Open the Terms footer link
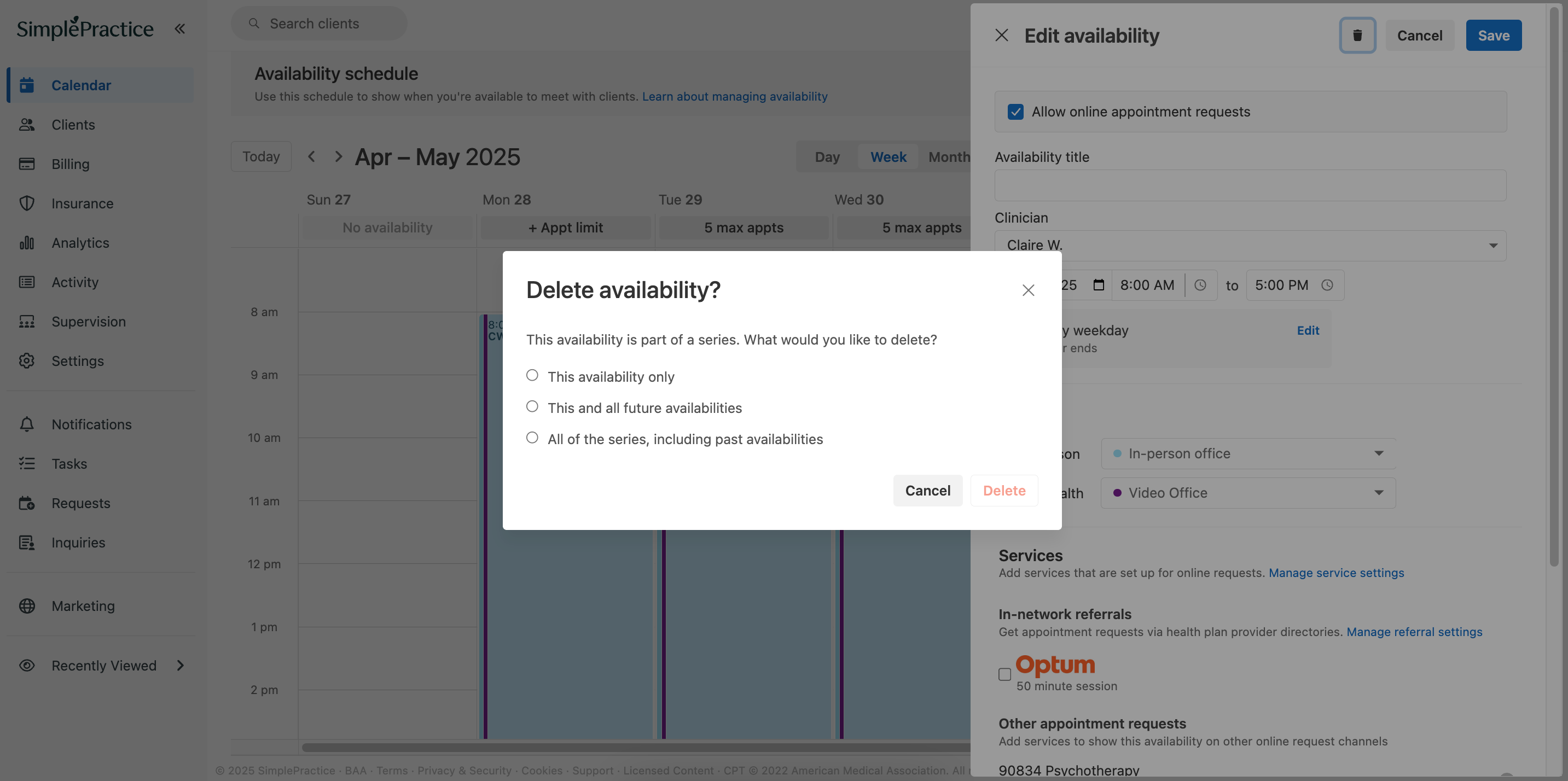Screen dimensions: 1568x781 [x=392, y=770]
